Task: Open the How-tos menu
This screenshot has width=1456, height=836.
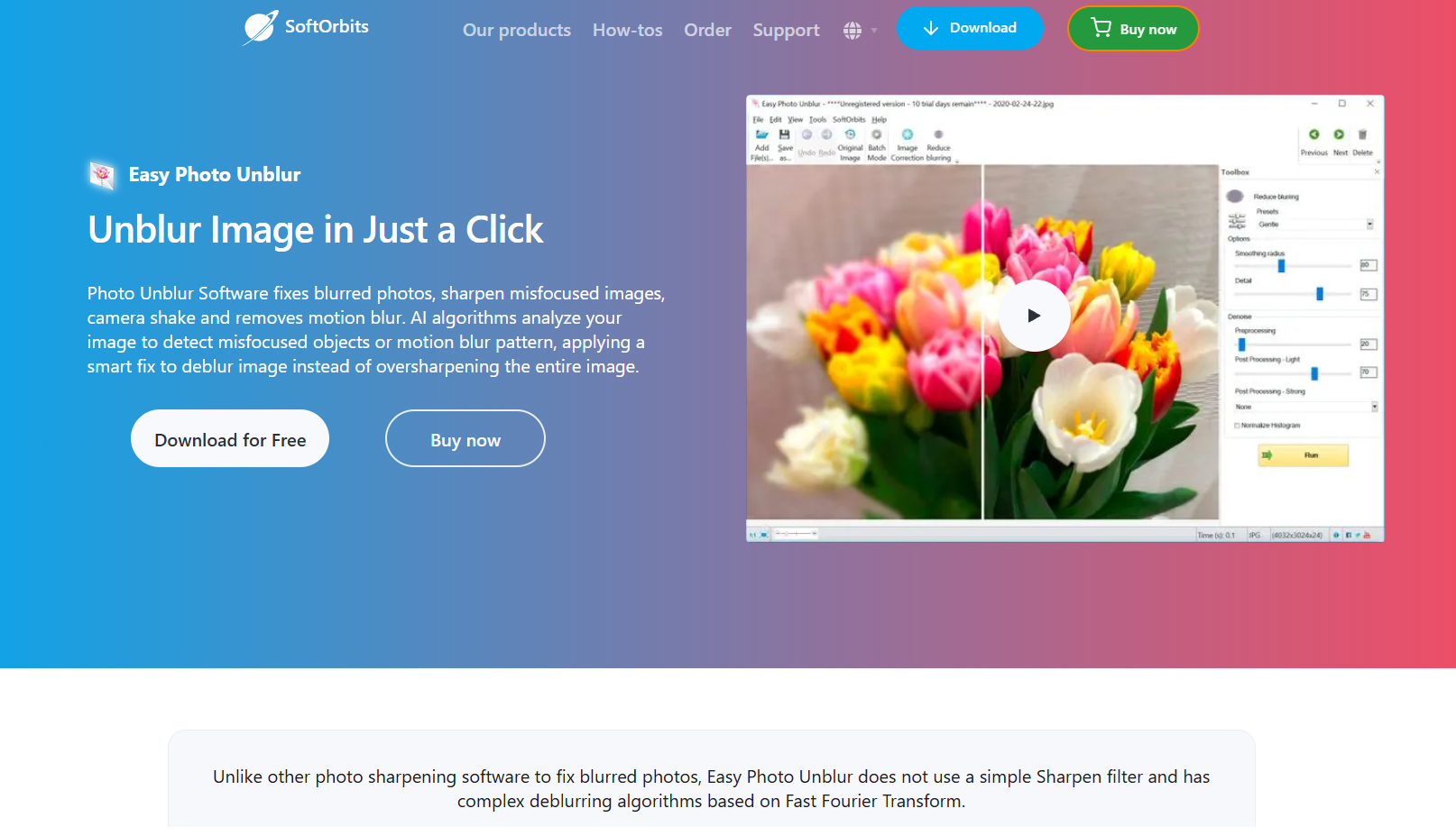Action: (x=628, y=30)
